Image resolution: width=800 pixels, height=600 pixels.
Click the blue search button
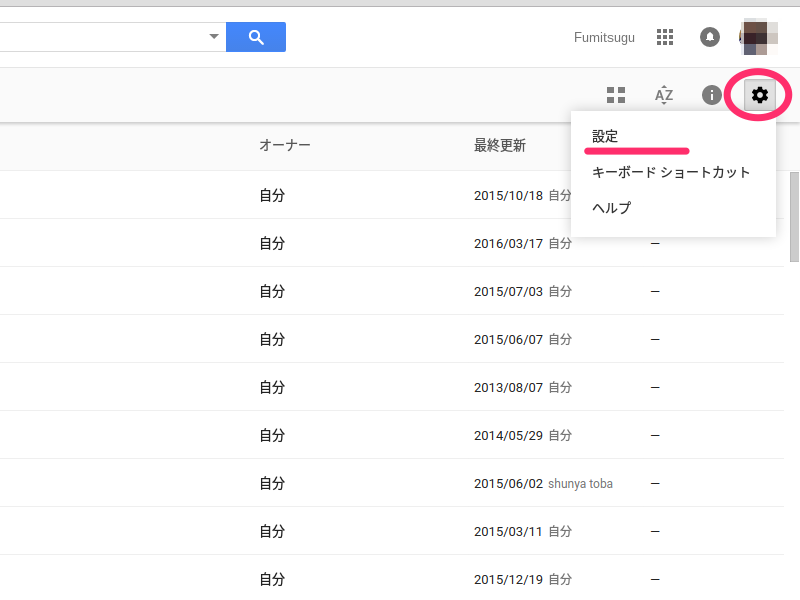[256, 37]
